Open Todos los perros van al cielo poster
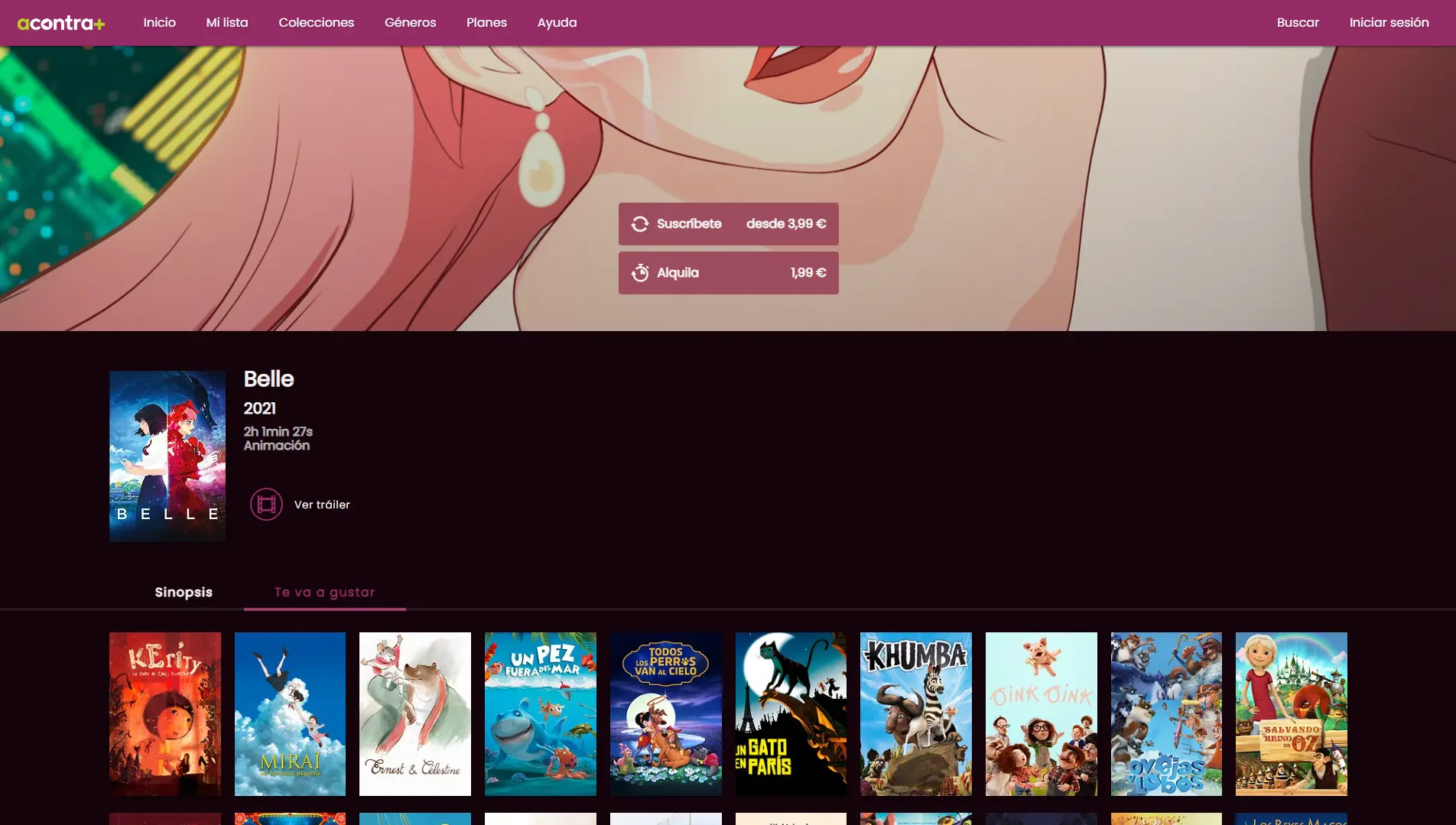 coord(666,714)
